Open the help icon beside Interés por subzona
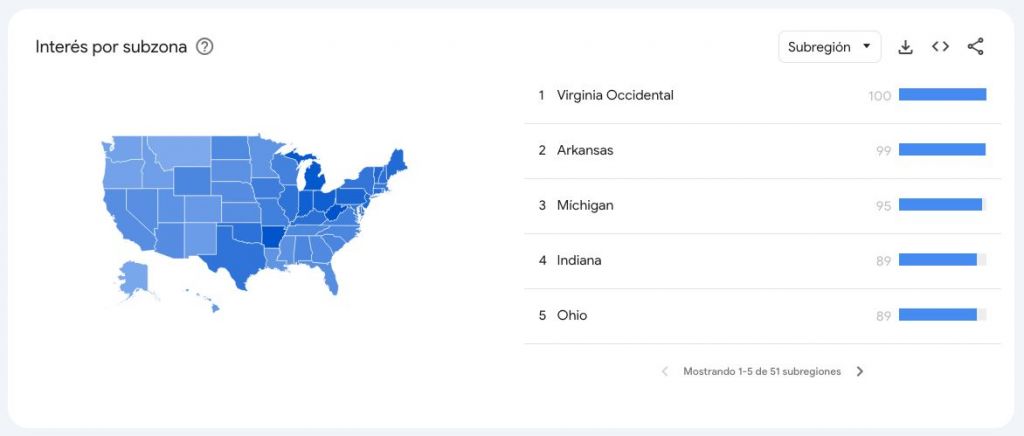Viewport: 1024px width, 436px height. tap(204, 47)
